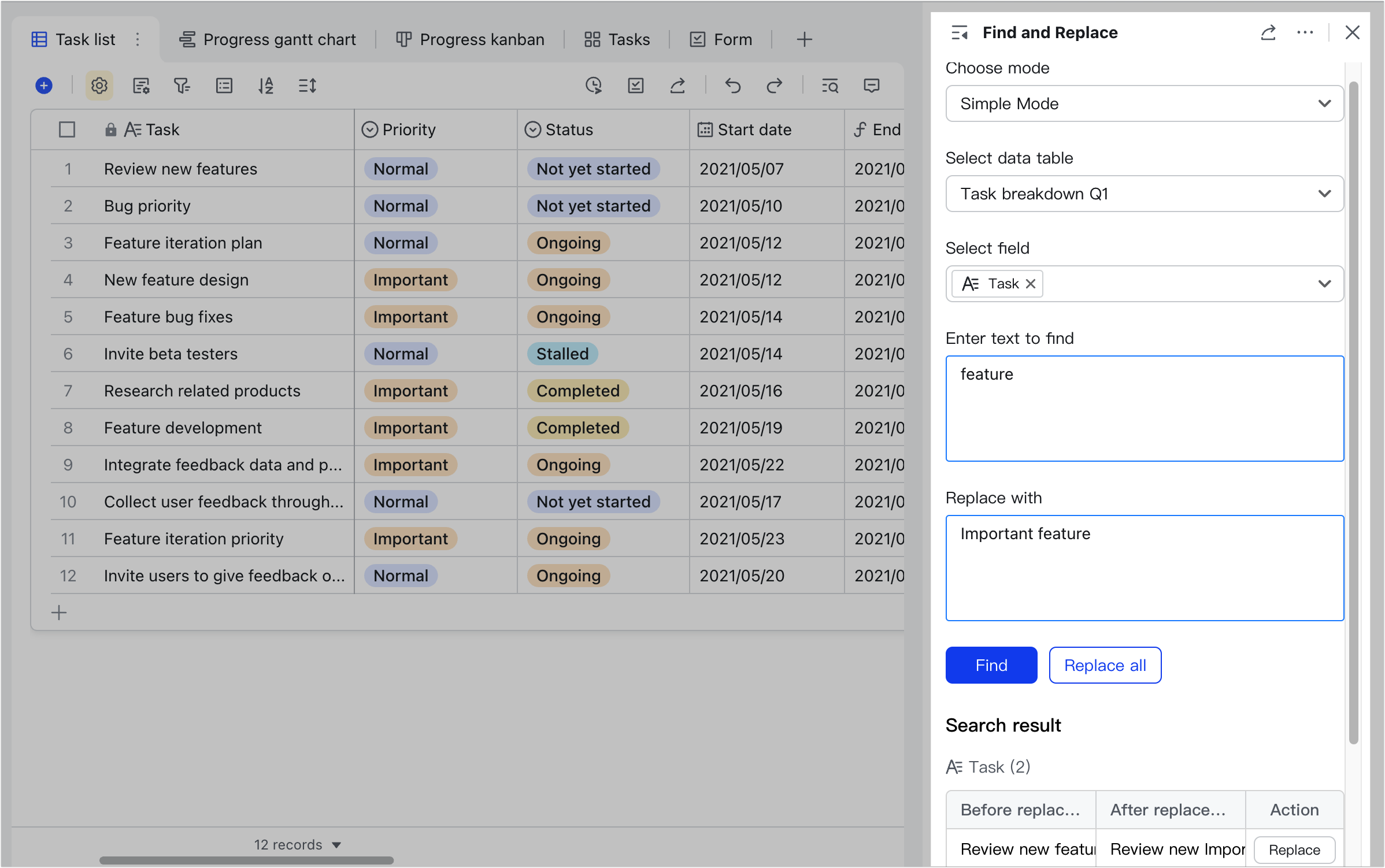The width and height of the screenshot is (1385, 868).
Task: Click the version history clock icon
Action: (x=594, y=86)
